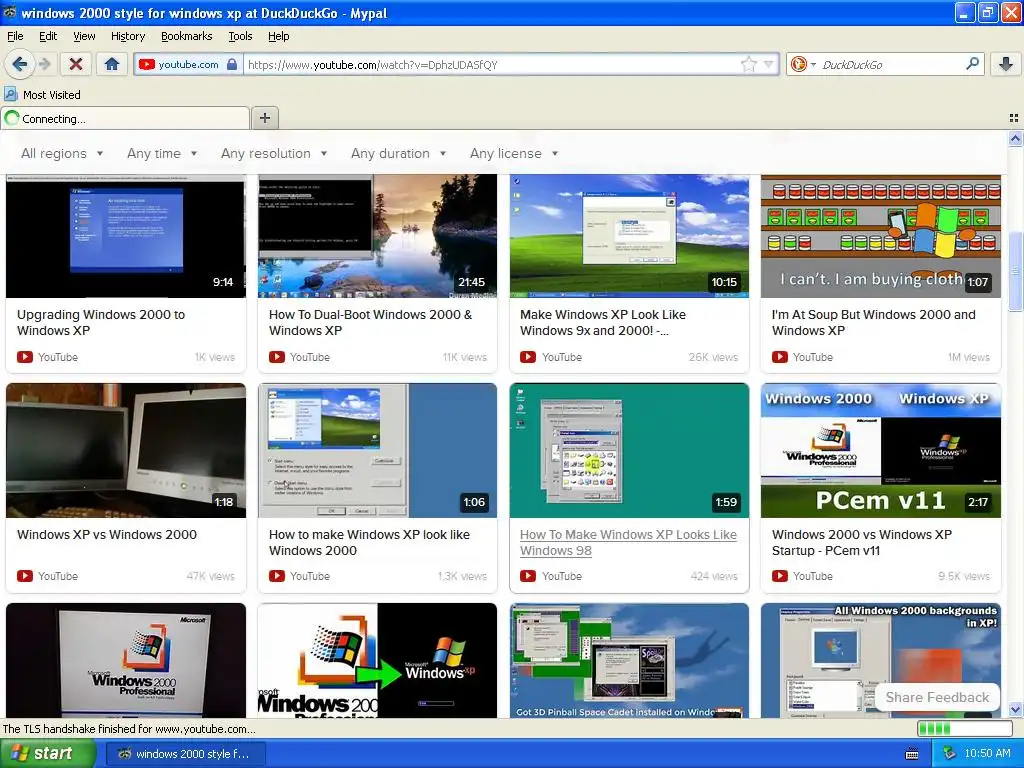Stop page loading with the red X button
The height and width of the screenshot is (768, 1024).
click(x=76, y=64)
